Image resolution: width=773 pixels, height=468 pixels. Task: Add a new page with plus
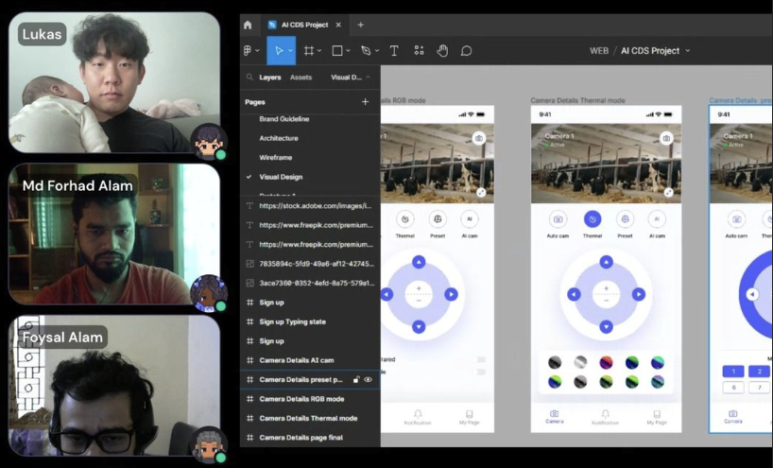(365, 102)
